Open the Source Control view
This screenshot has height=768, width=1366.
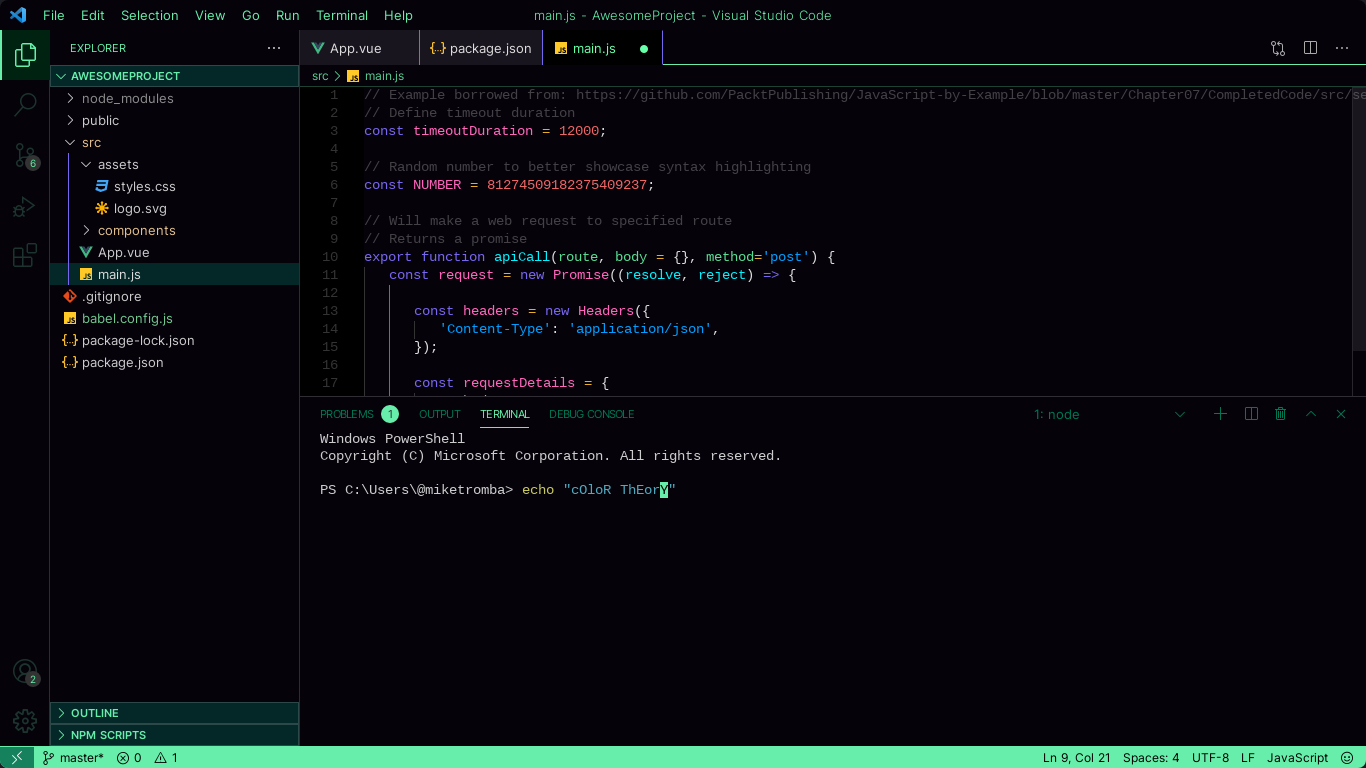pos(24,155)
